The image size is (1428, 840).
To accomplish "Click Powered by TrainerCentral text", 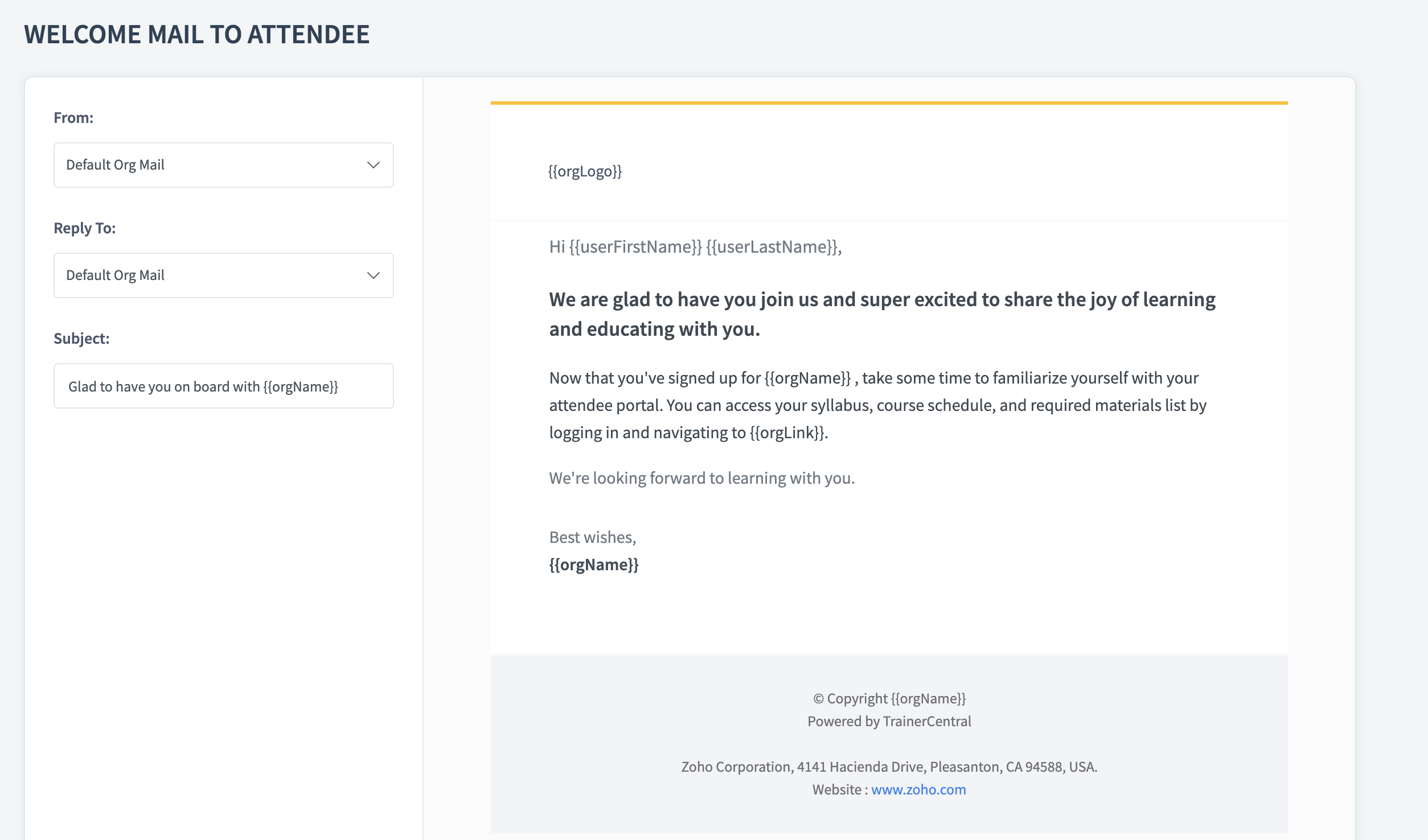I will coord(889,722).
